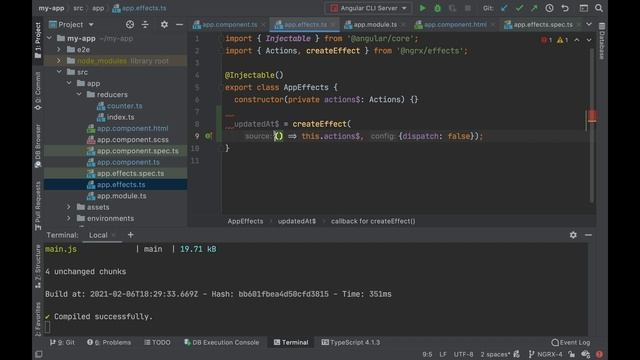The height and width of the screenshot is (360, 640).
Task: Click the gutter icon on line 9
Action: [x=208, y=136]
